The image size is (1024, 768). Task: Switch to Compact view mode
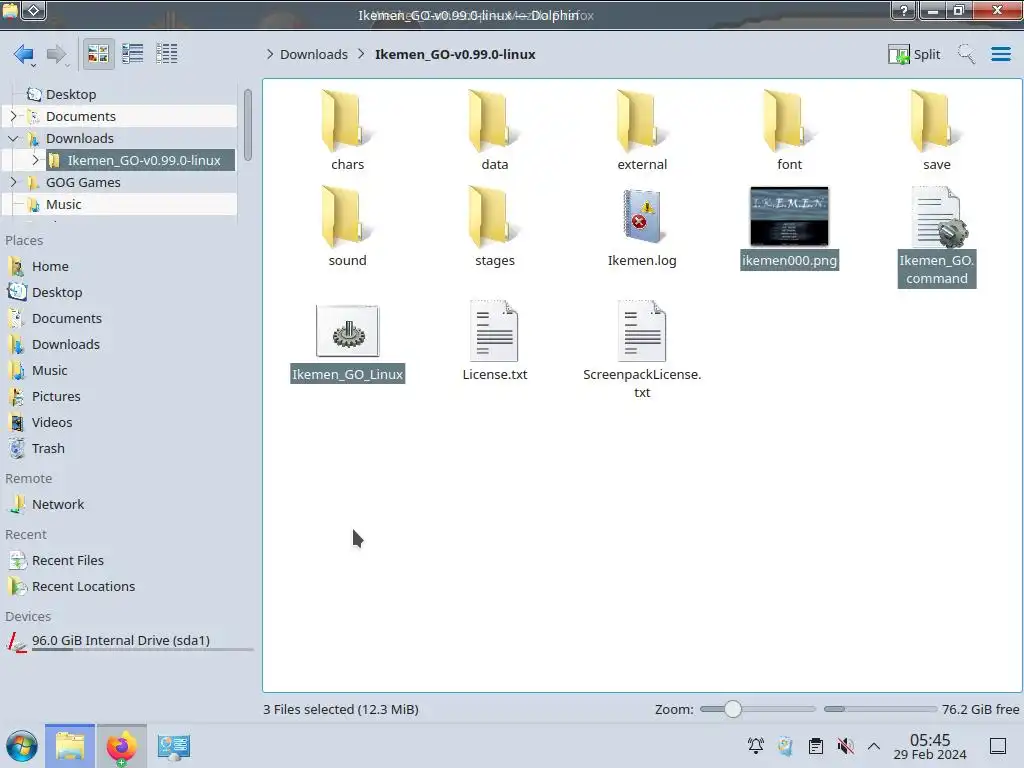(x=133, y=54)
